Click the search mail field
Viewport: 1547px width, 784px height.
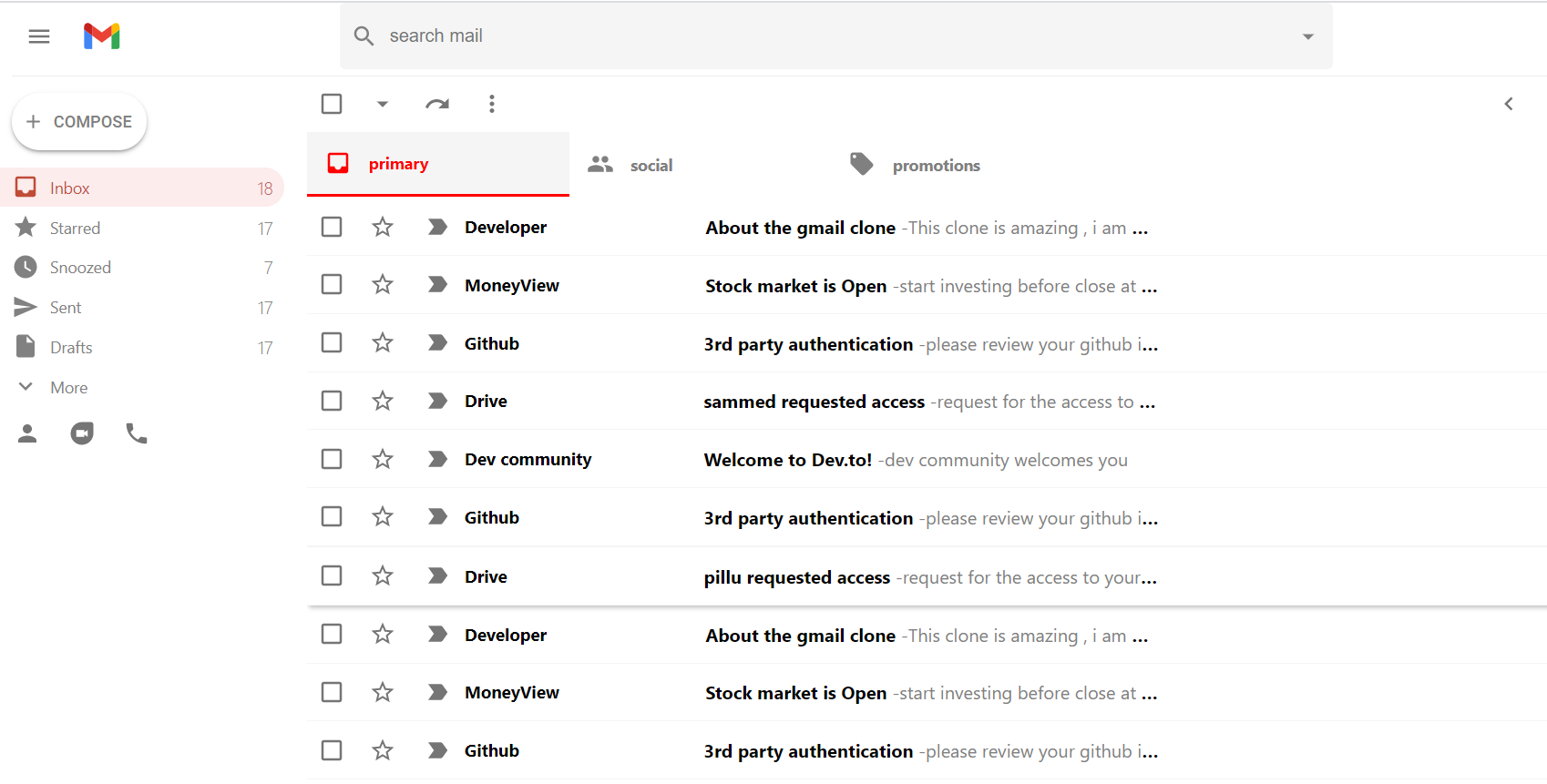click(x=835, y=36)
